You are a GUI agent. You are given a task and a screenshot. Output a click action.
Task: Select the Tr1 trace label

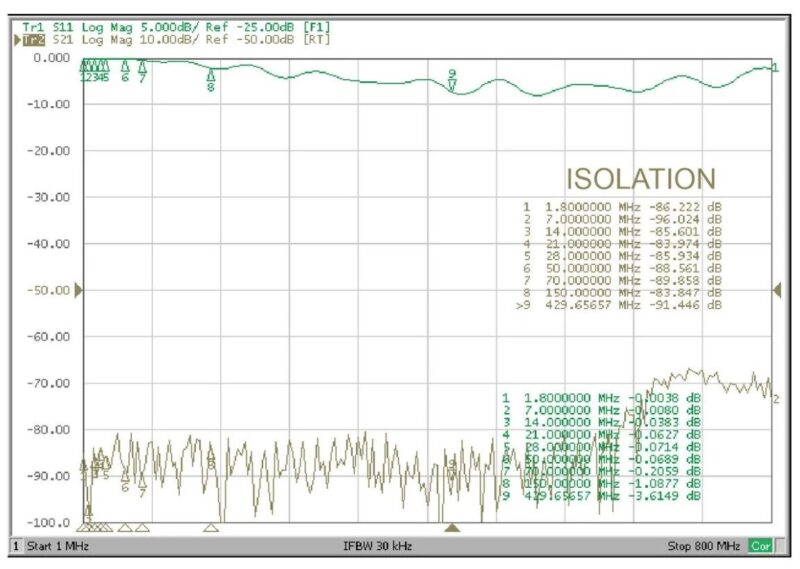click(x=33, y=26)
